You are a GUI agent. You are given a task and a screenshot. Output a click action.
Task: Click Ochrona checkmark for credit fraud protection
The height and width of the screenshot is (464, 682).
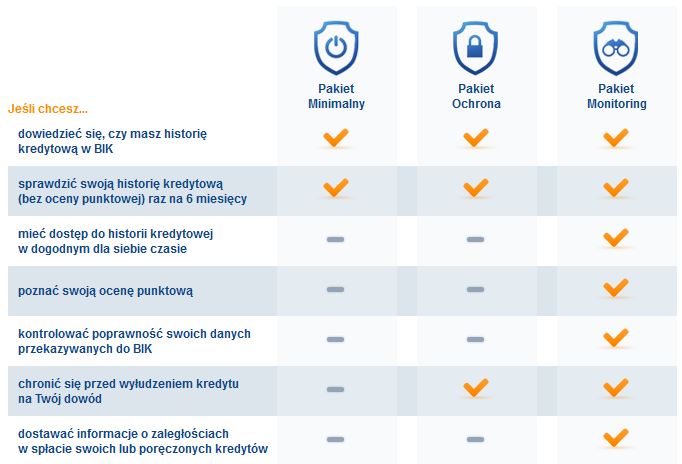(x=476, y=388)
